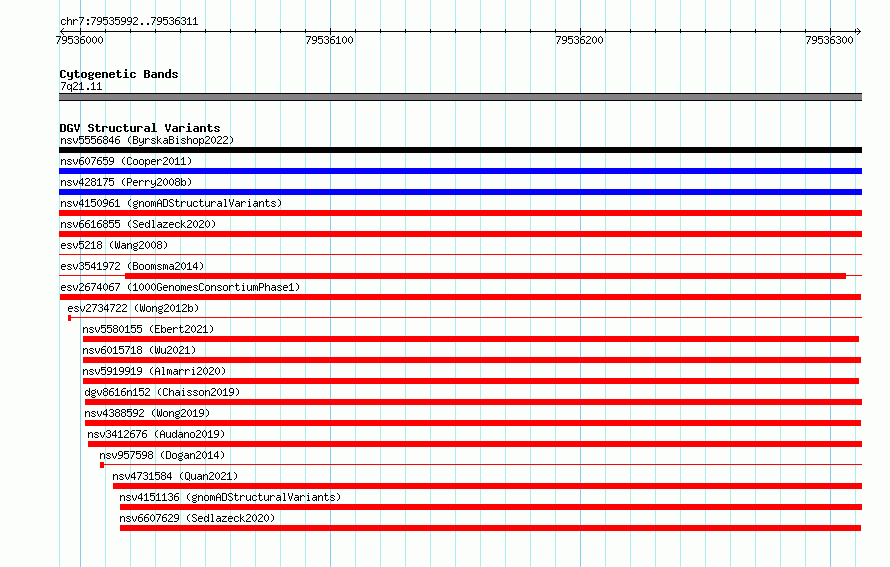Viewport: 890px width, 567px height.
Task: Open dgv8616n152 (Chaisson2019) label
Action: [x=162, y=392]
